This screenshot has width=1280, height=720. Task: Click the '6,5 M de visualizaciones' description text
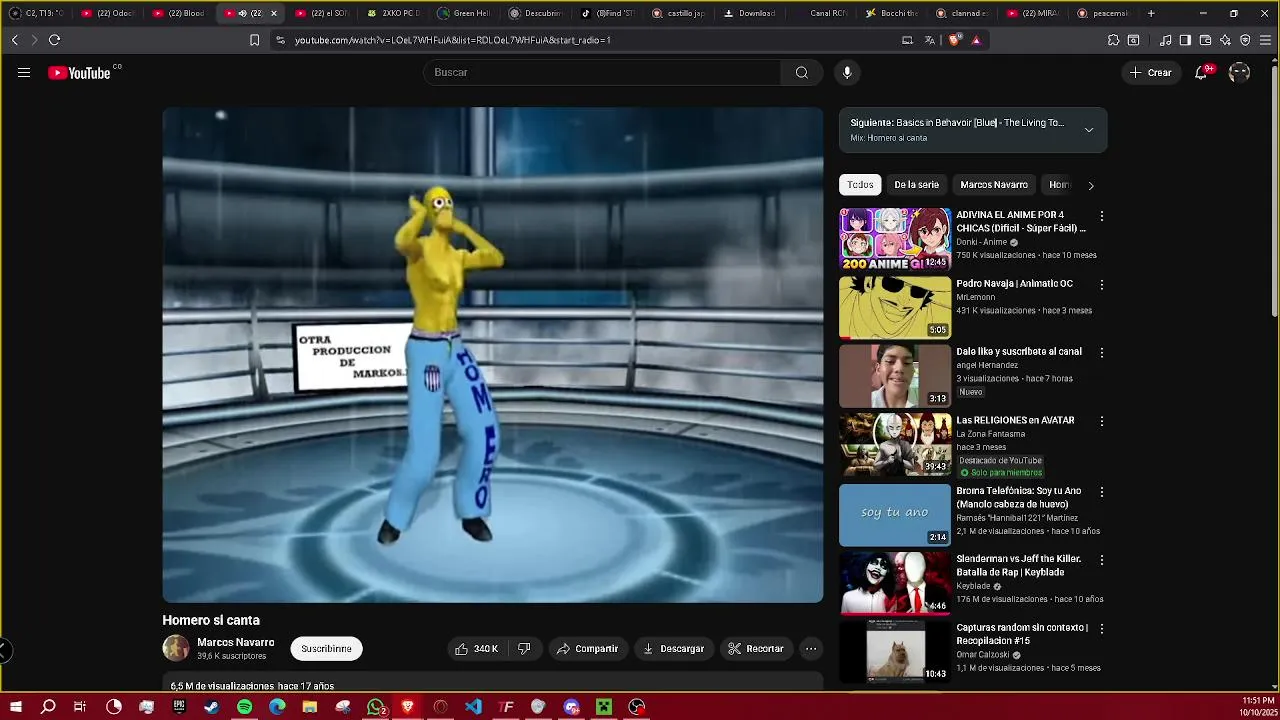[x=252, y=686]
